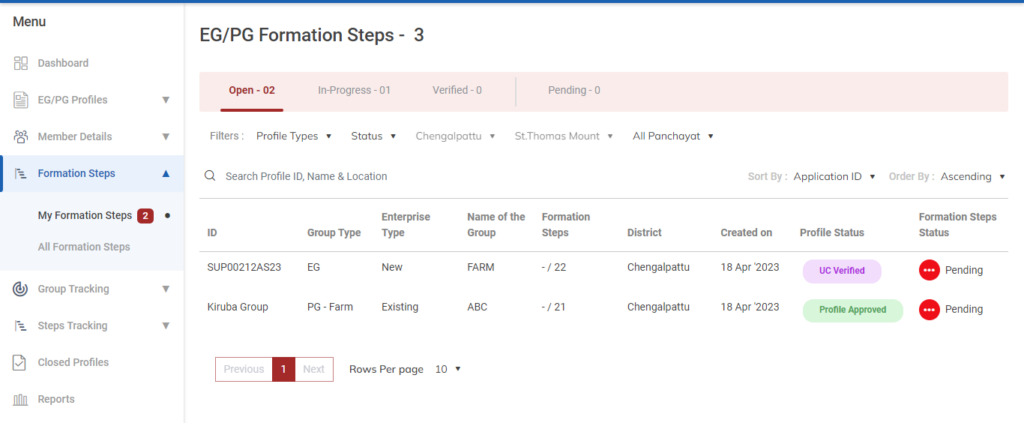The width and height of the screenshot is (1024, 423).
Task: Click the Closed Profiles checkmark icon
Action: 20,362
